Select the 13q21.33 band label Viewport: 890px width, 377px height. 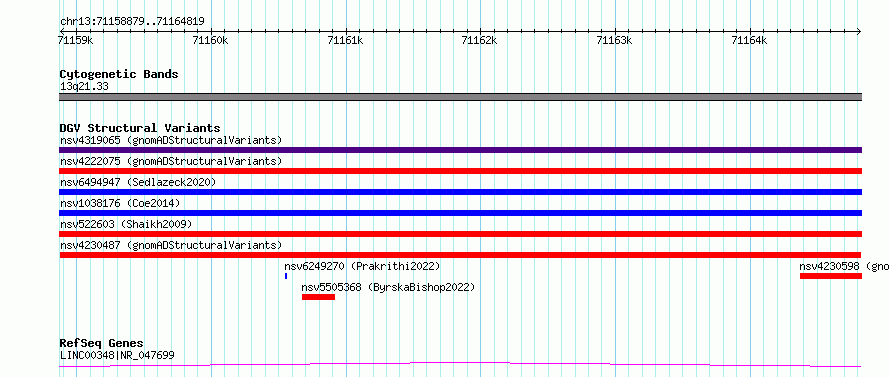(x=84, y=86)
